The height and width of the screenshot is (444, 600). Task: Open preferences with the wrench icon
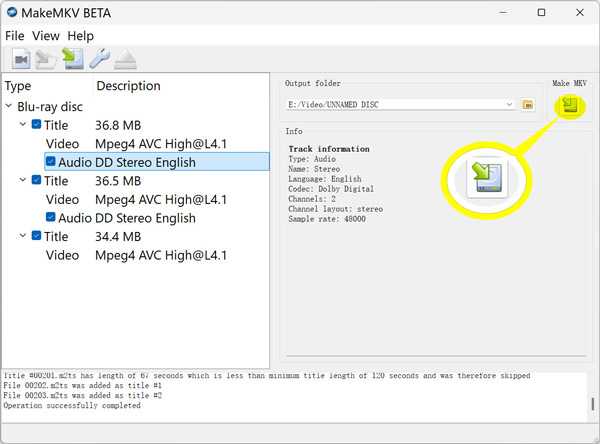pos(99,59)
